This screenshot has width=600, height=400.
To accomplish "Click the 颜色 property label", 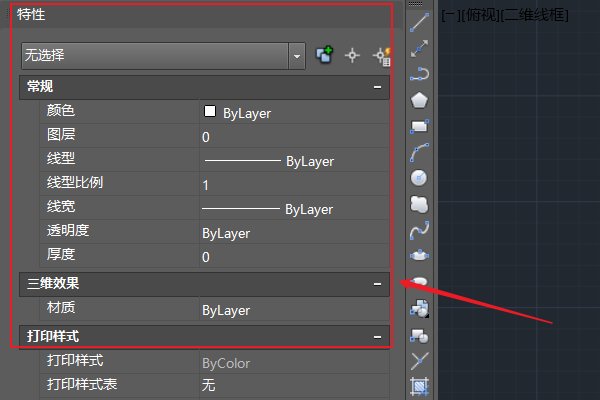I will [60, 111].
